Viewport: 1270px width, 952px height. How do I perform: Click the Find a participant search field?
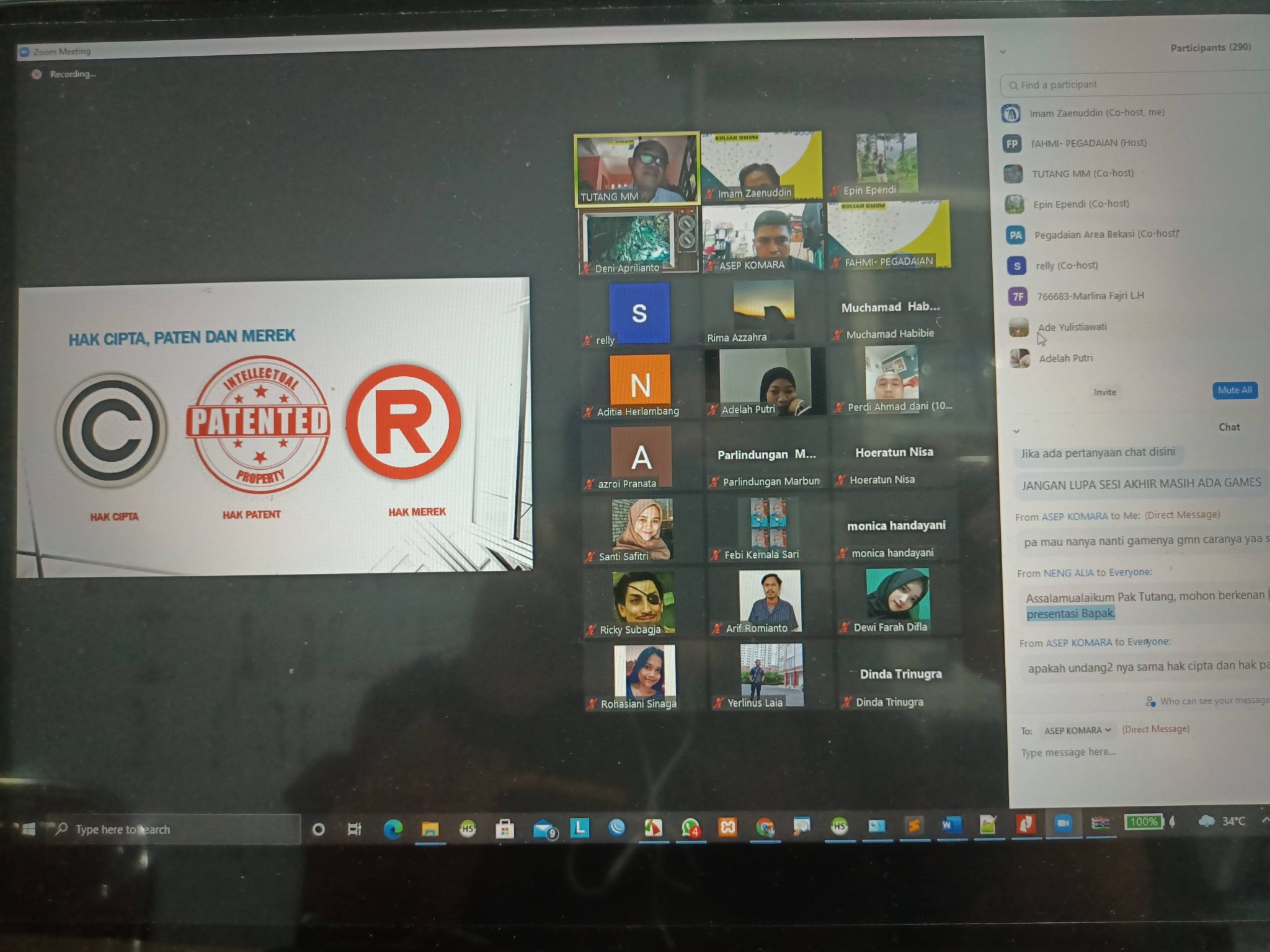click(x=1135, y=84)
